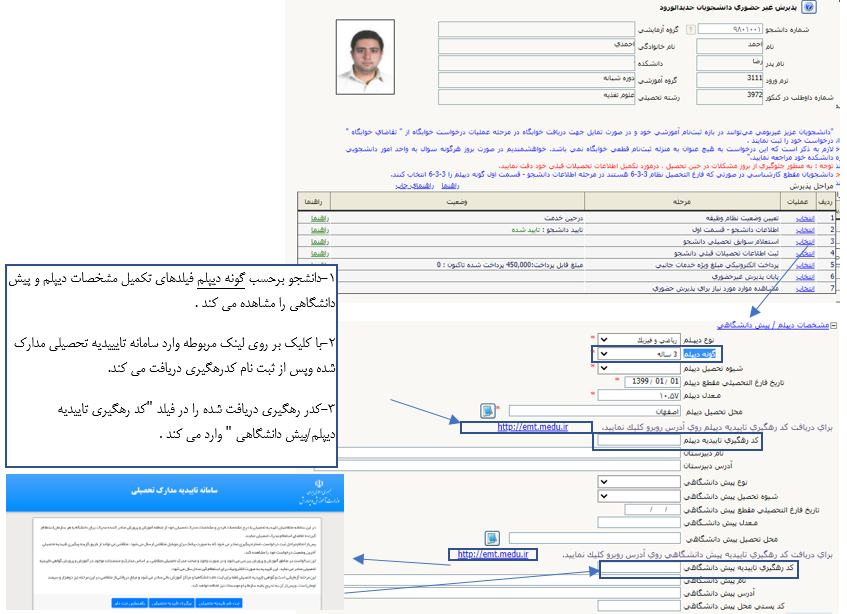Click the empty دانشکده field
Viewport: 847px width, 614px height.
pyautogui.click(x=536, y=63)
